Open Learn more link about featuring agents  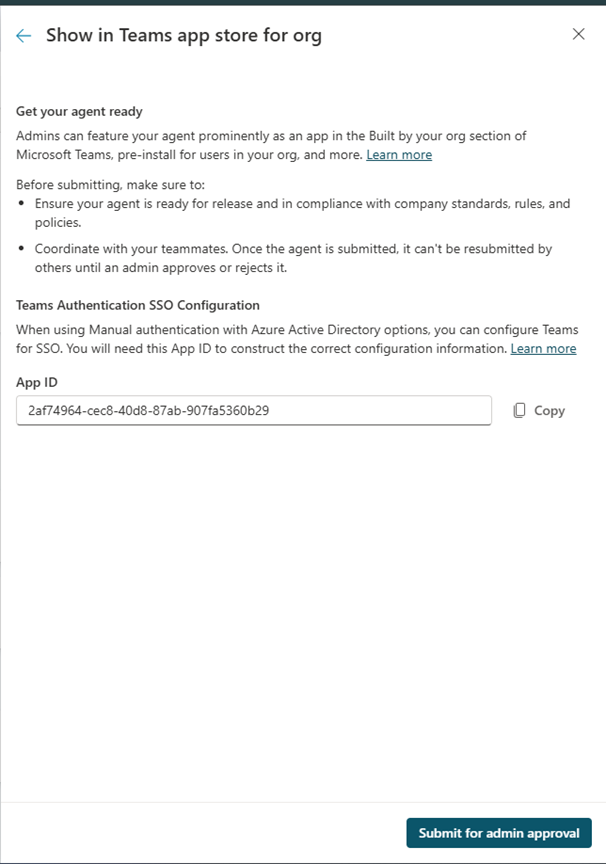click(399, 155)
